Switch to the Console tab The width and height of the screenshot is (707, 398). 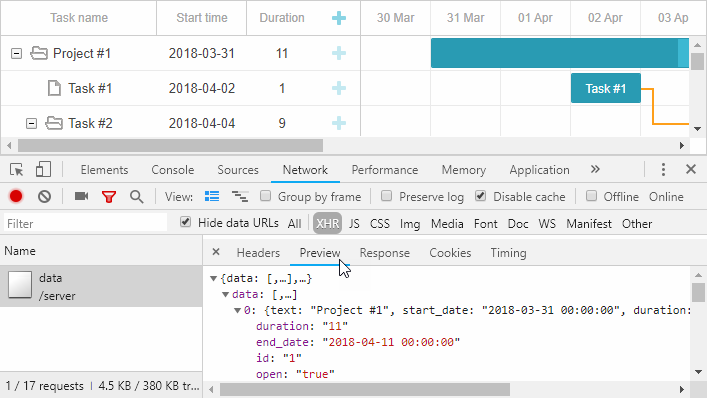173,170
